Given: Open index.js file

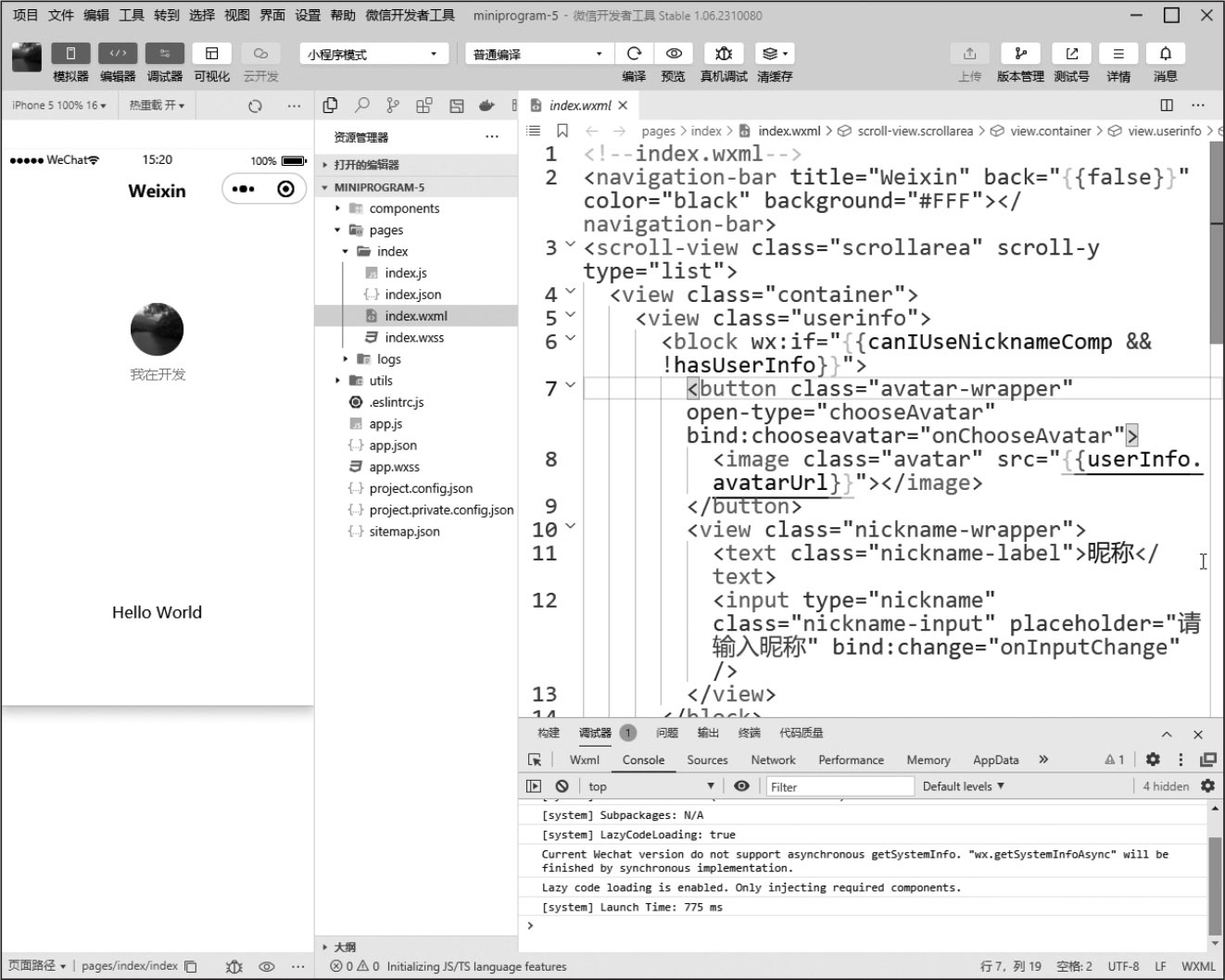Looking at the screenshot, I should [x=406, y=272].
